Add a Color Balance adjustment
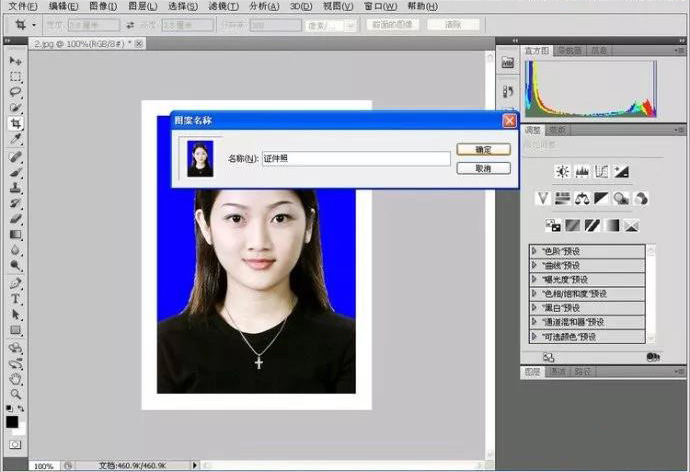 (x=582, y=198)
